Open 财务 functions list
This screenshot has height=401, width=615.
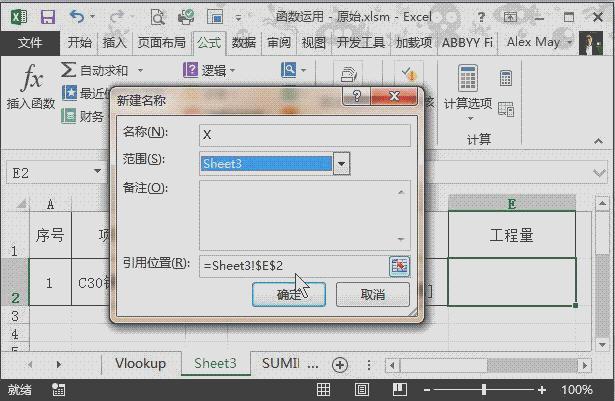(82, 116)
